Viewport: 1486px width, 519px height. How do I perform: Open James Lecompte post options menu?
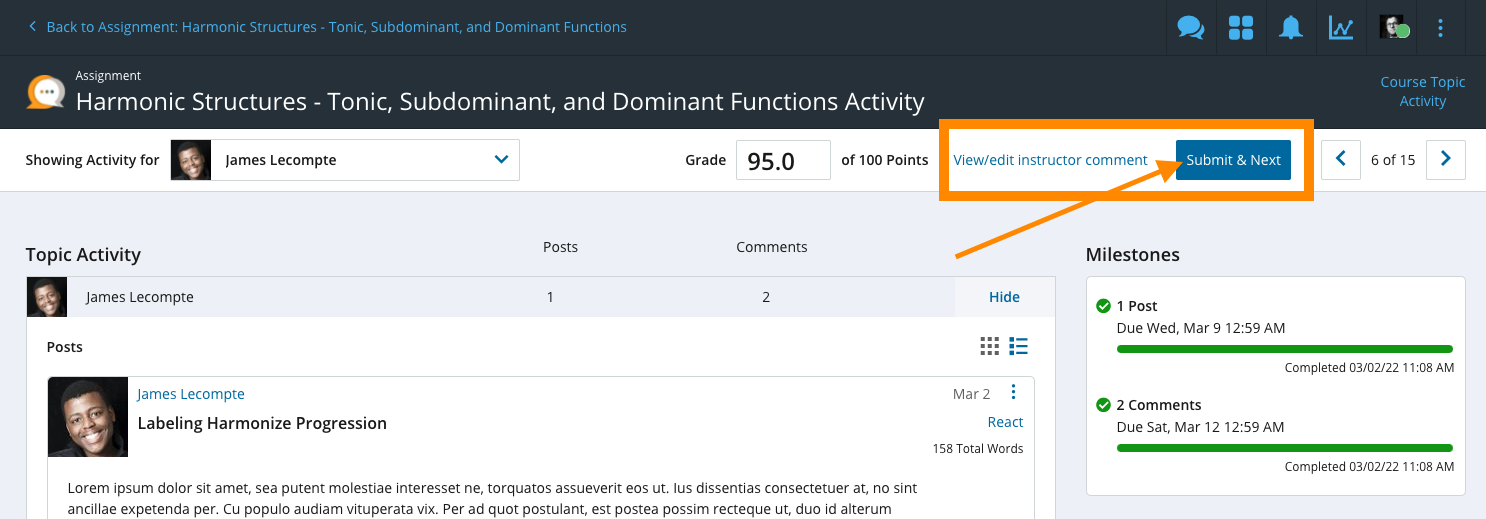point(1013,392)
